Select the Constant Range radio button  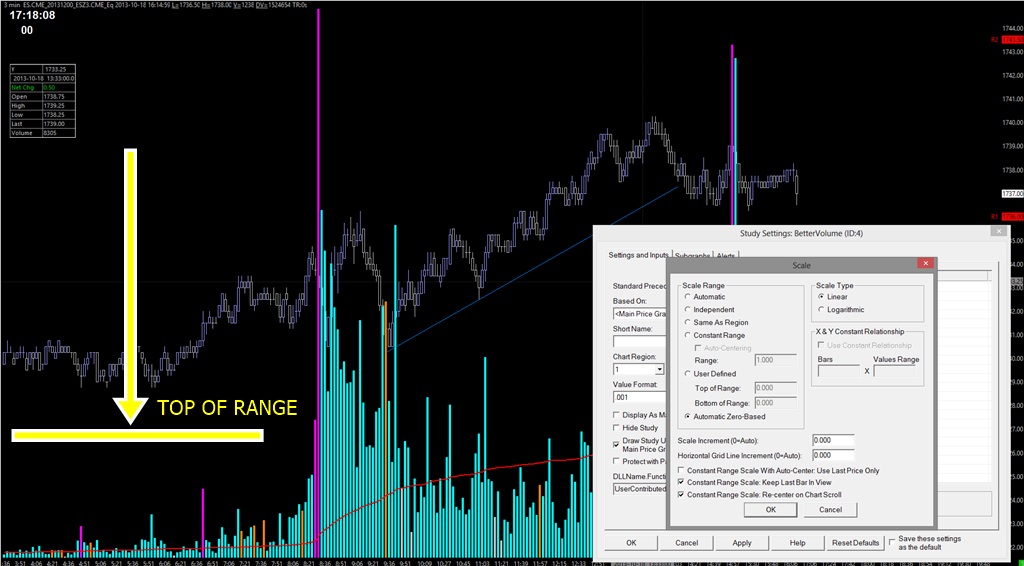click(687, 335)
